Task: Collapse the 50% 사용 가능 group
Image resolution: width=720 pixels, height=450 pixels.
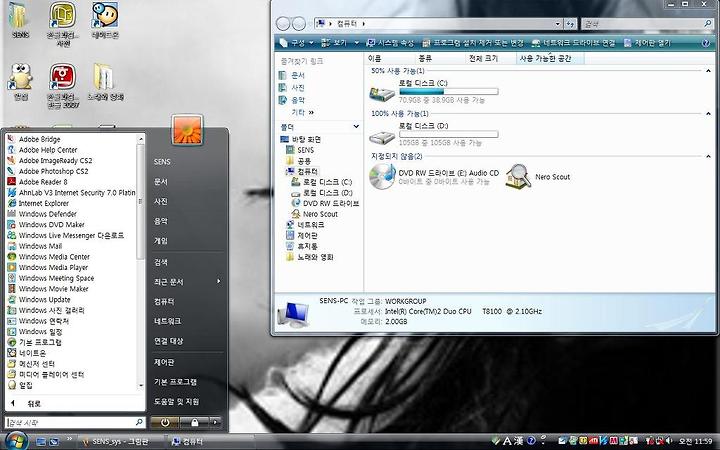Action: point(708,71)
